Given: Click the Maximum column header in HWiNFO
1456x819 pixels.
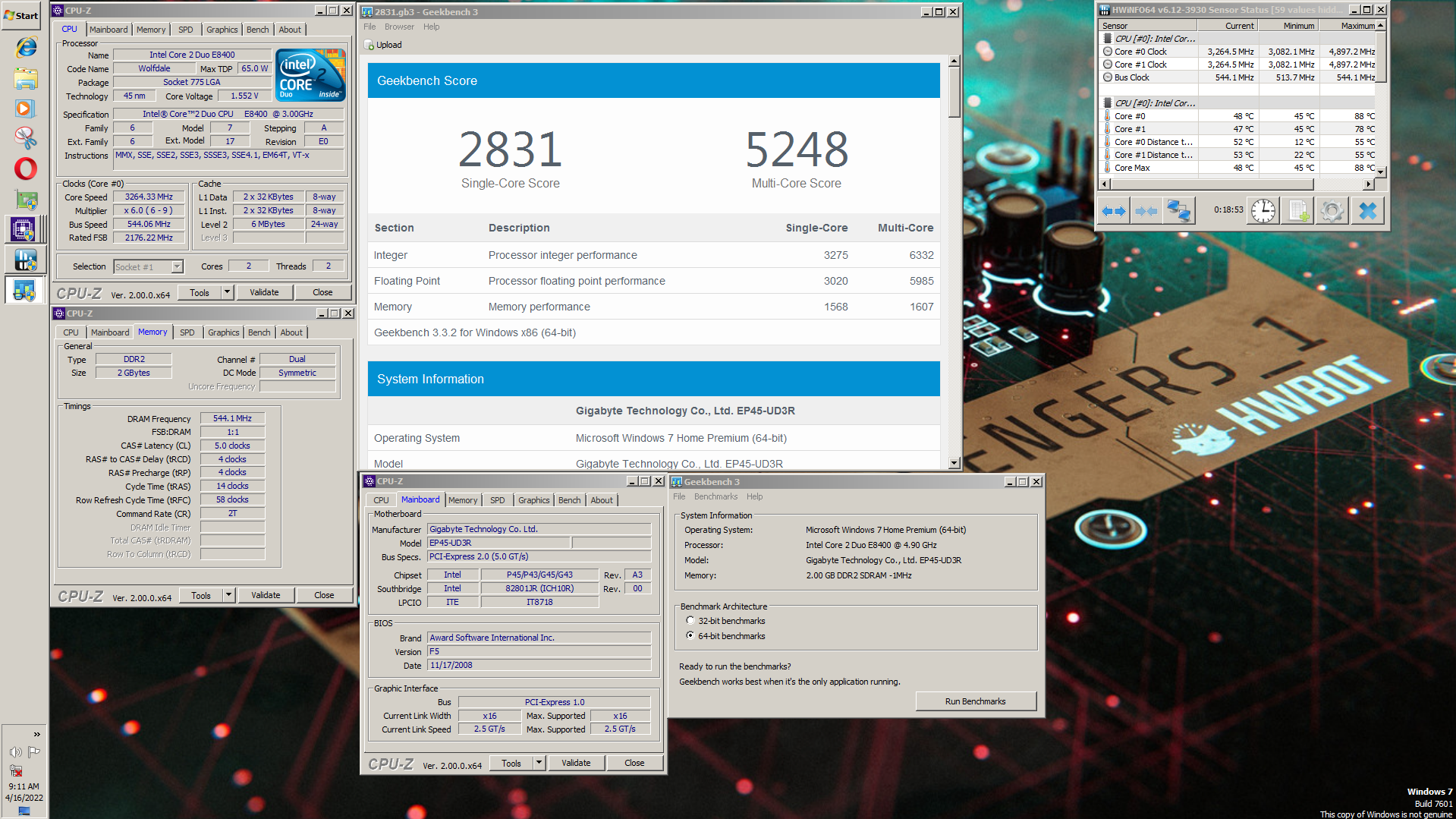Looking at the screenshot, I should coord(1348,26).
